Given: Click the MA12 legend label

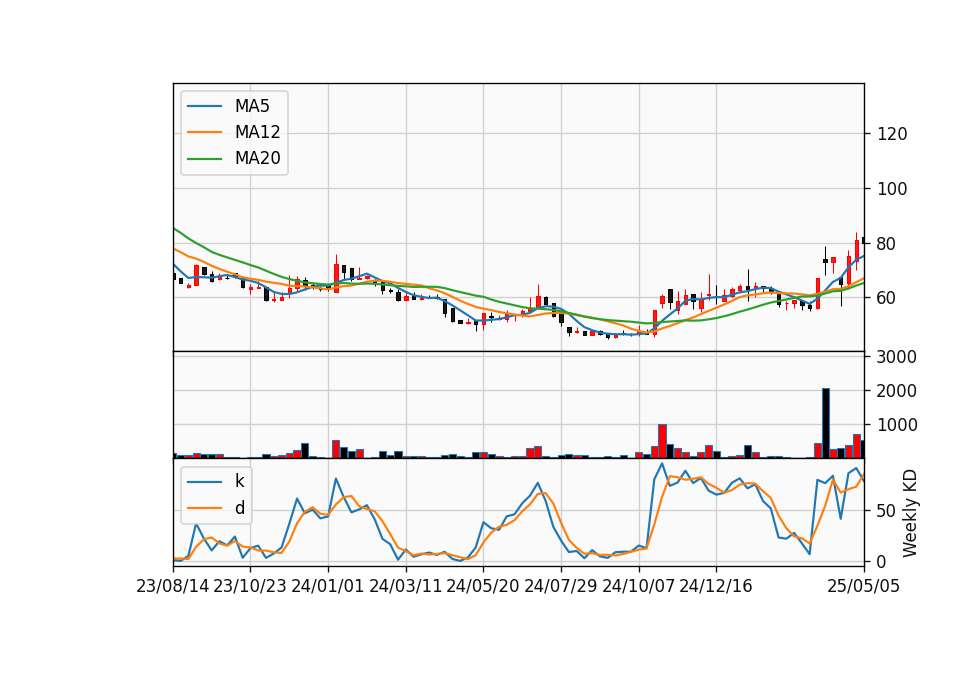Looking at the screenshot, I should click(257, 132).
